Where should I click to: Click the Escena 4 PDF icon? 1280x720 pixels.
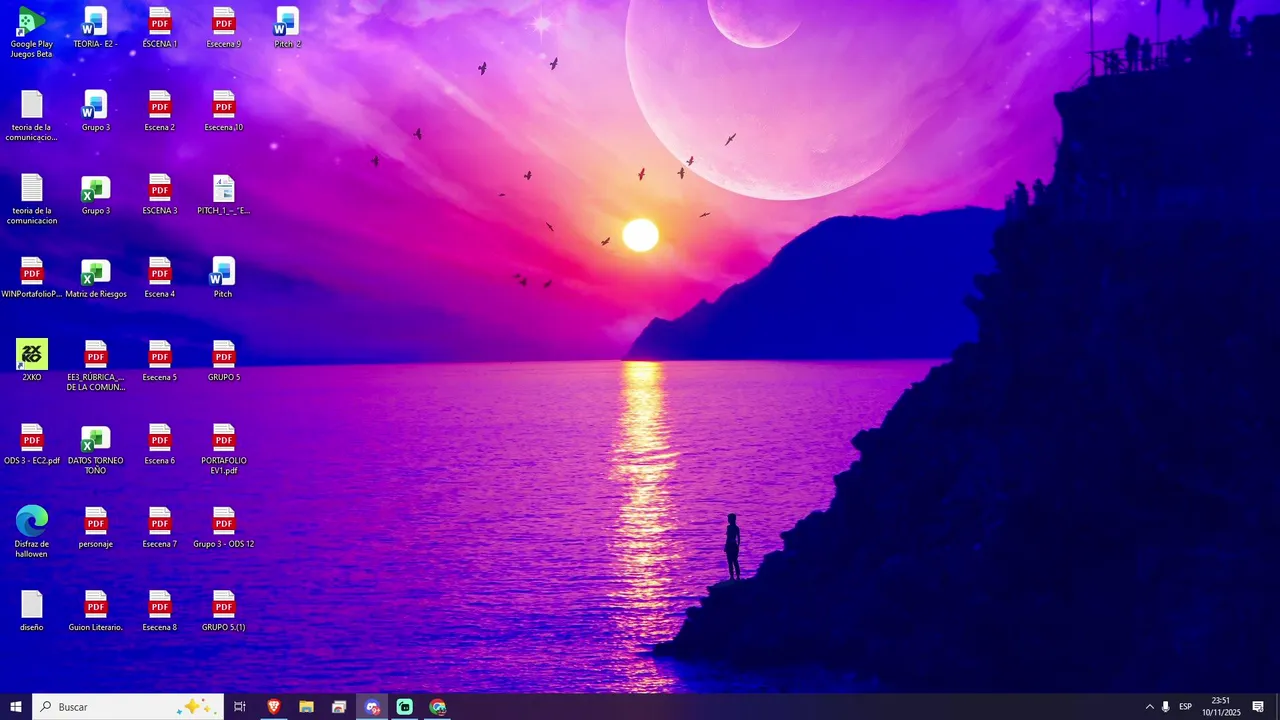pos(160,278)
